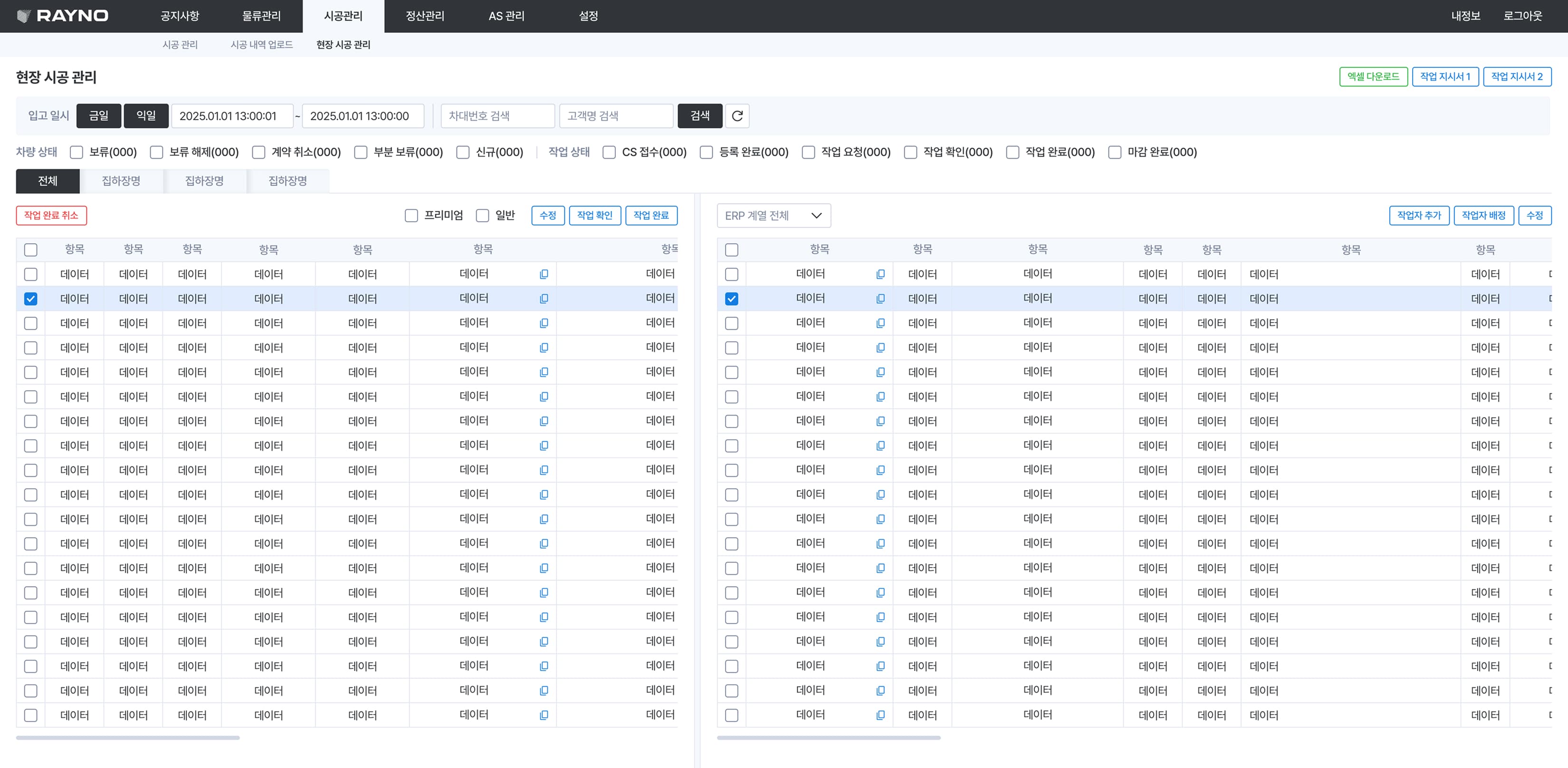
Task: Focus the 차대번호 검색 input
Action: click(498, 115)
